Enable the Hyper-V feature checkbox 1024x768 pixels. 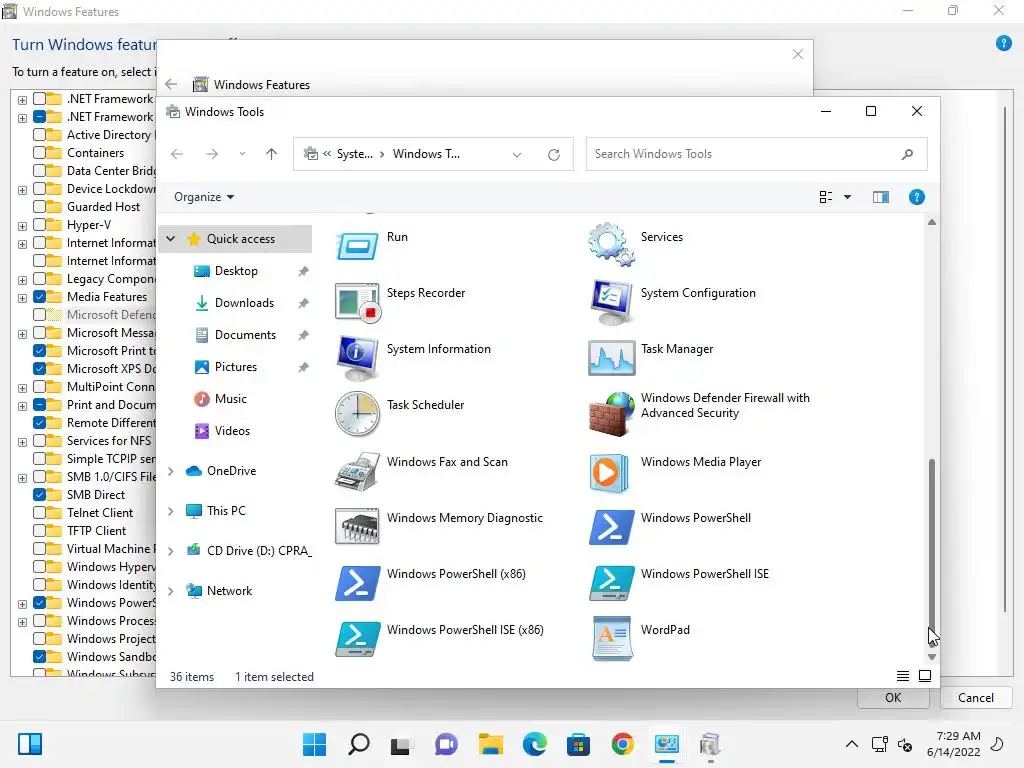(39, 225)
